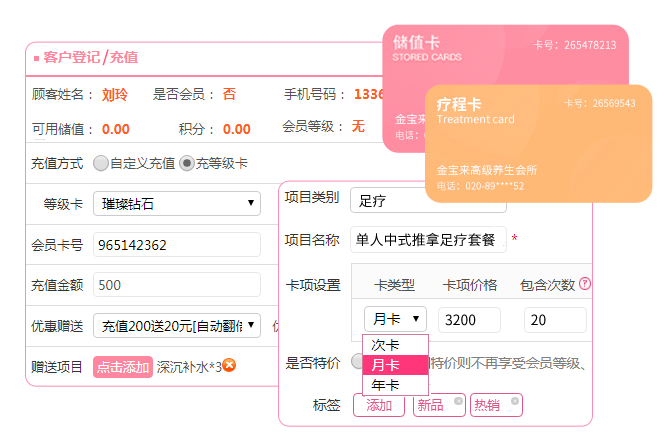This screenshot has width=668, height=448.
Task: Click the help icon beside 包含次数
Action: point(585,284)
